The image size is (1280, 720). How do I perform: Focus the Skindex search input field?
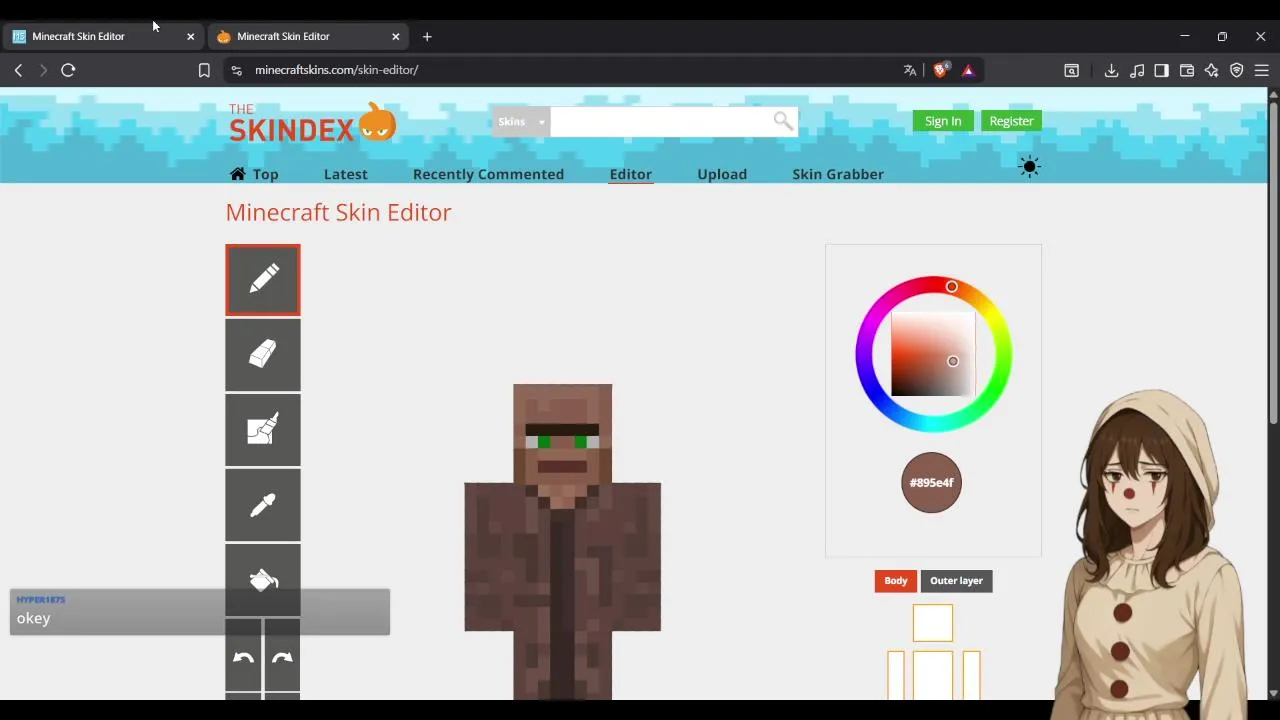(x=661, y=122)
